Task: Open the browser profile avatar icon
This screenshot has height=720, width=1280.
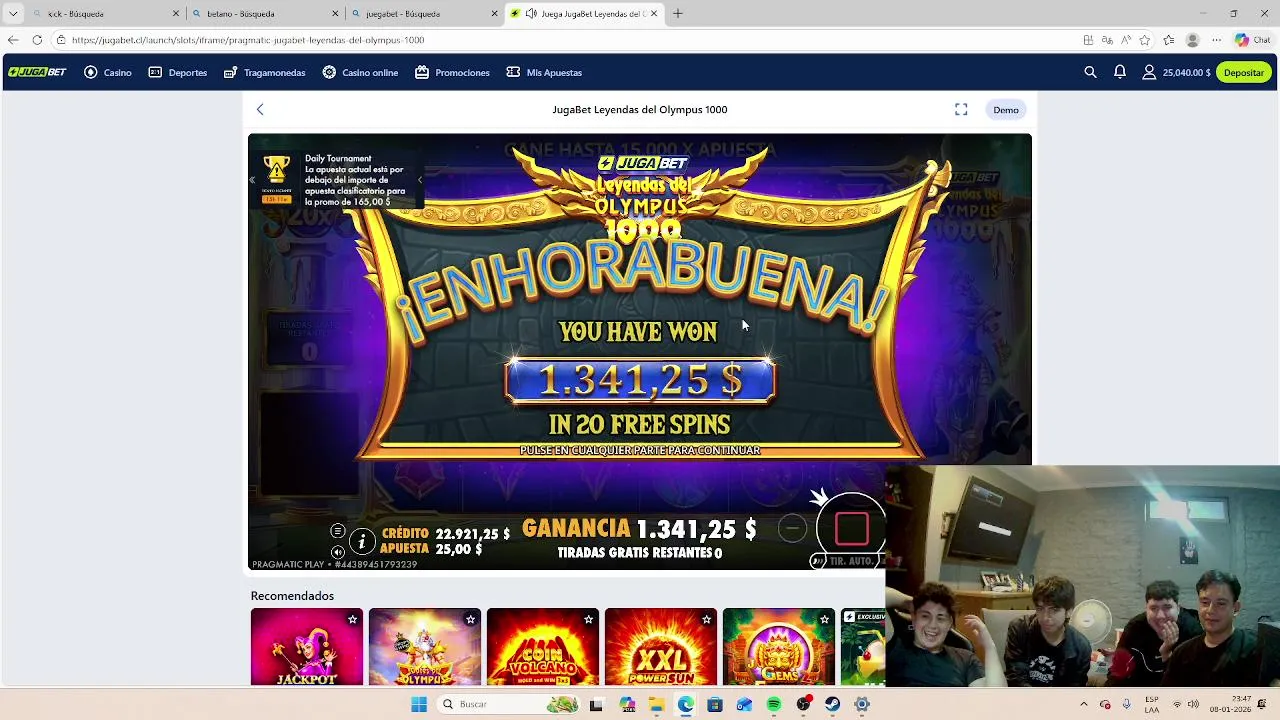Action: [1192, 40]
